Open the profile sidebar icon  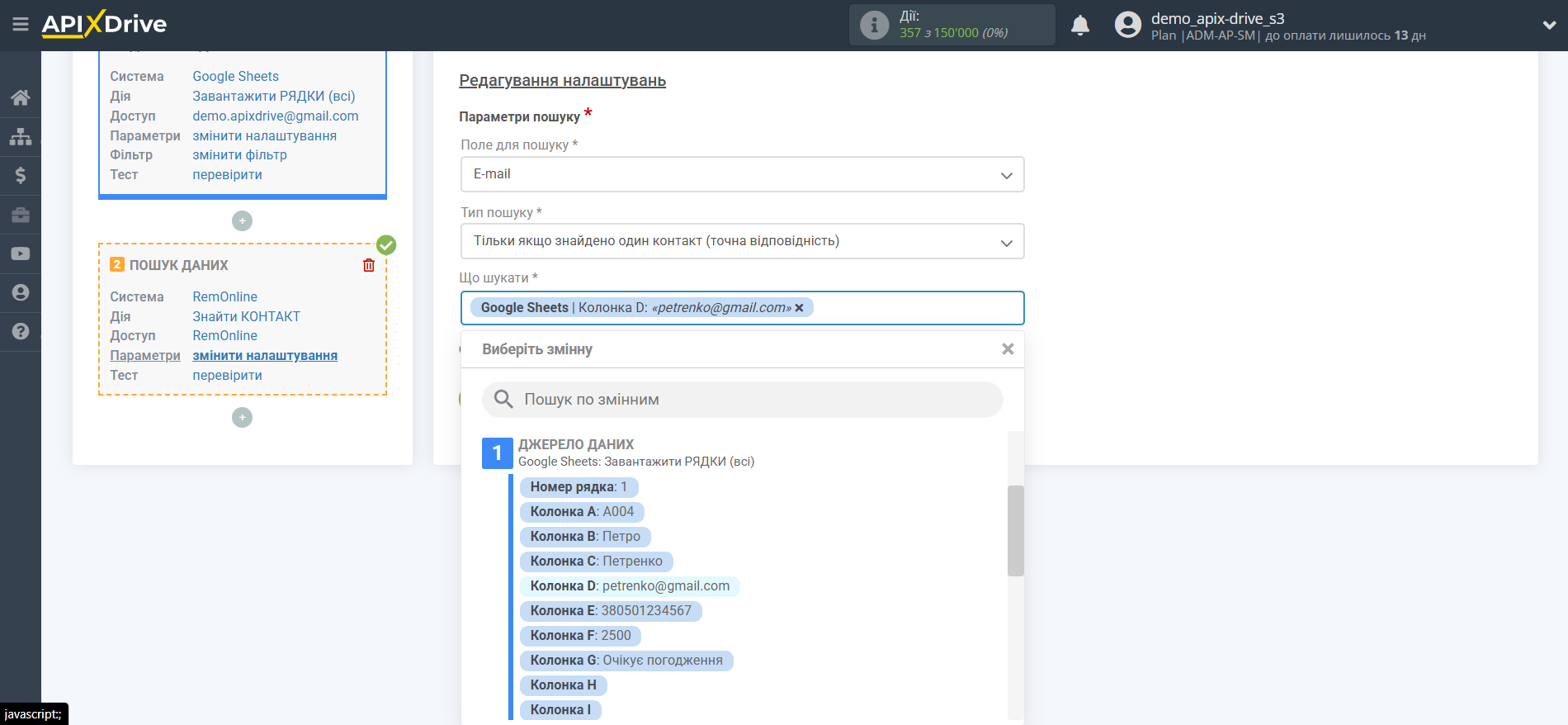(21, 292)
